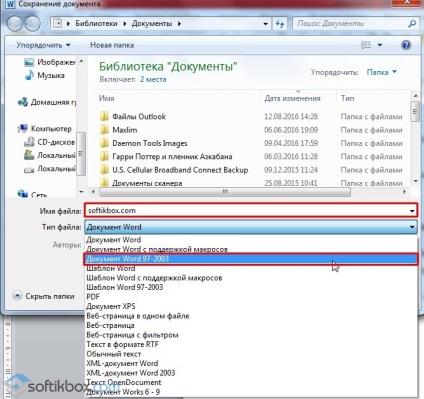Click Документы in the address breadcrumb
The height and width of the screenshot is (399, 424).
point(152,24)
